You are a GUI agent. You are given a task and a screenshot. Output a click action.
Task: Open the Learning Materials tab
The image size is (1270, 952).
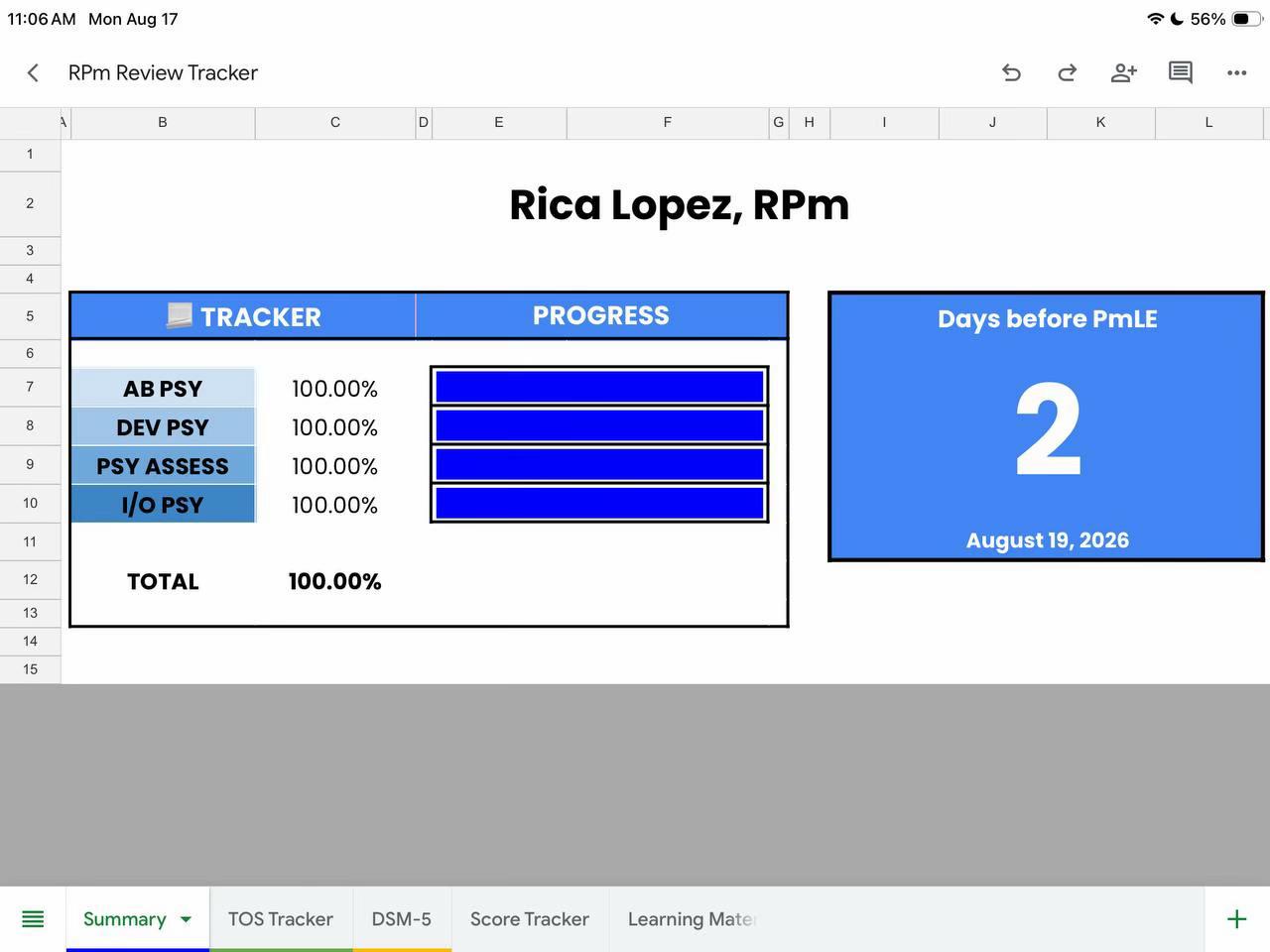tap(692, 919)
